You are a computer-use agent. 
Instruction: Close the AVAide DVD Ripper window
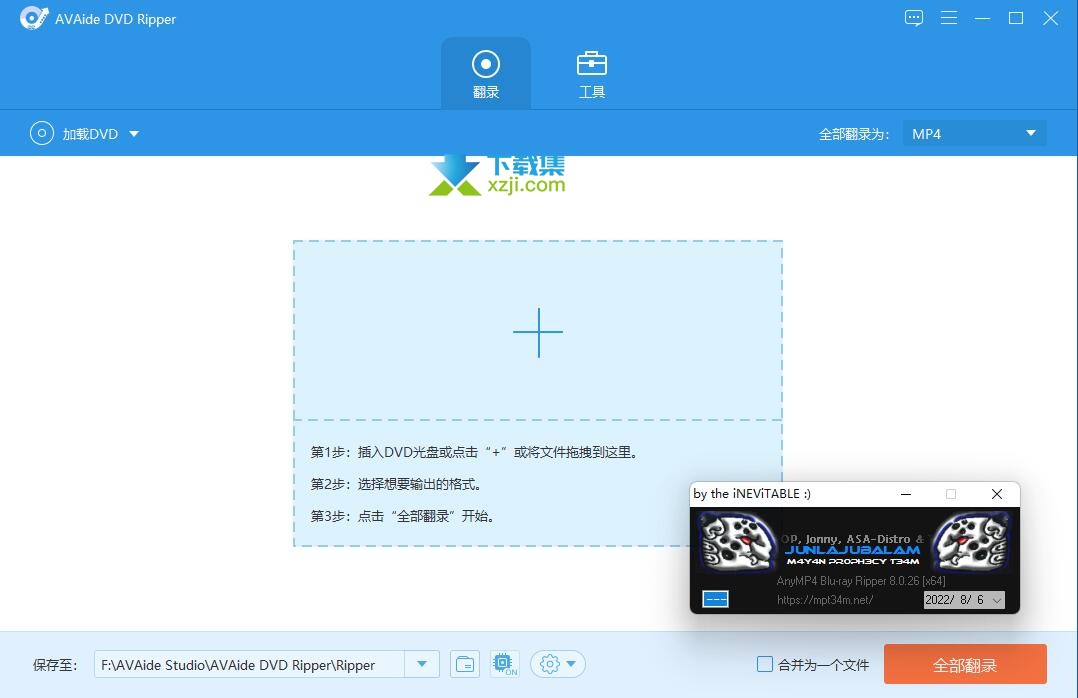tap(1050, 18)
